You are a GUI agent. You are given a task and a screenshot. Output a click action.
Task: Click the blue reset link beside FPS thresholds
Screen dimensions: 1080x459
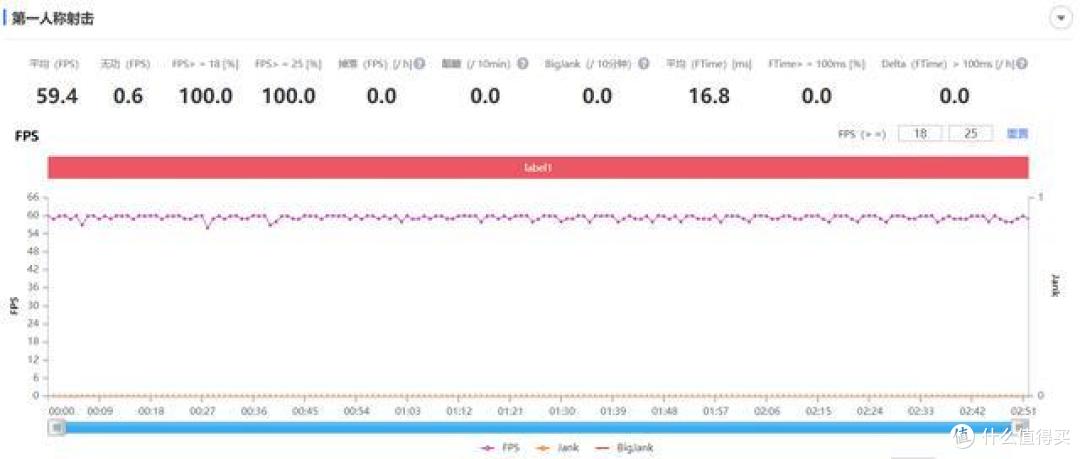pyautogui.click(x=1017, y=134)
